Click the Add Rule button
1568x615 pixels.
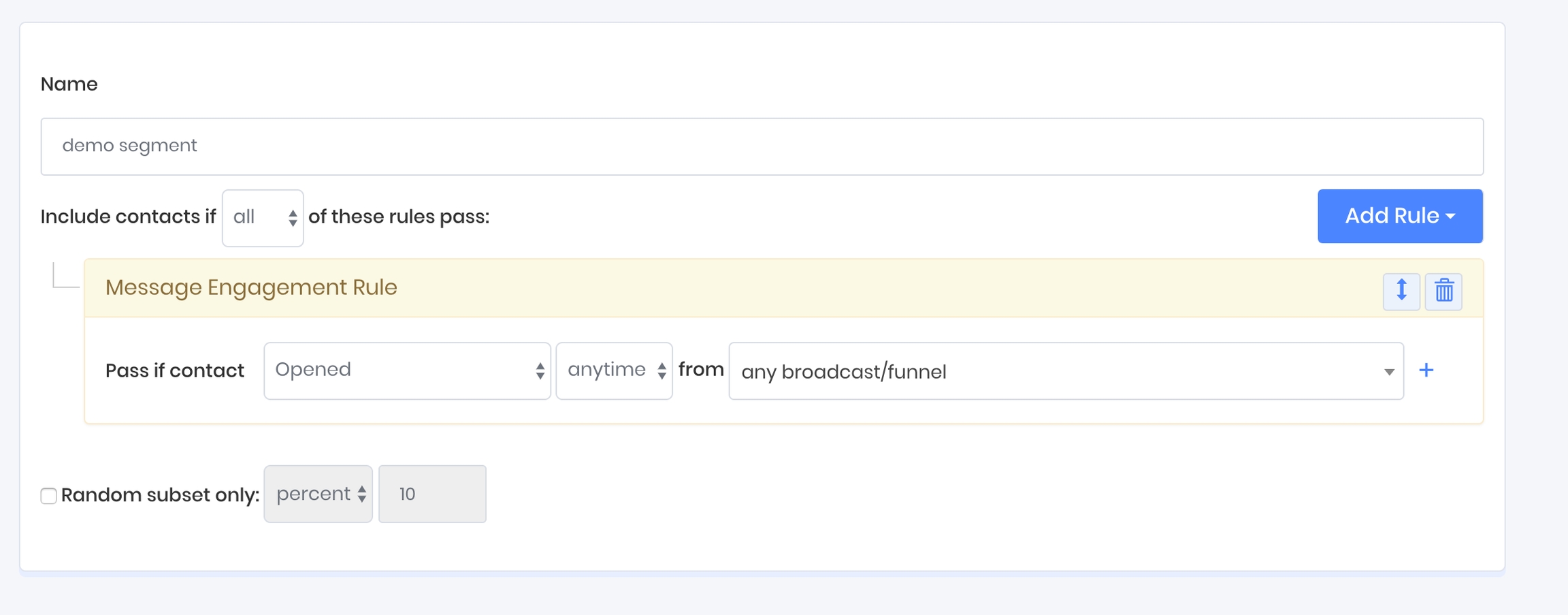(x=1391, y=217)
